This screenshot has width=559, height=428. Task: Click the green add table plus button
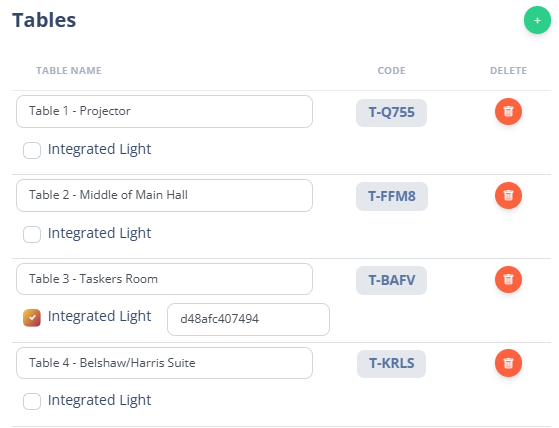[x=537, y=20]
